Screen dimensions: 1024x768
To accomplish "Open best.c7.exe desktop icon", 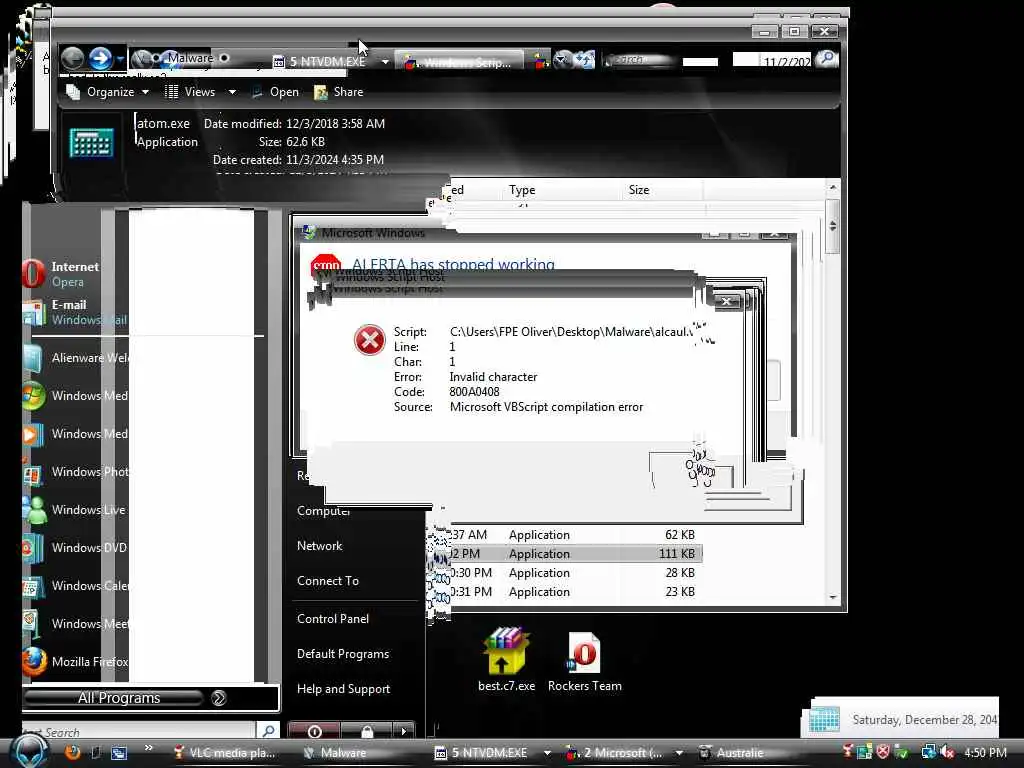I will click(506, 660).
